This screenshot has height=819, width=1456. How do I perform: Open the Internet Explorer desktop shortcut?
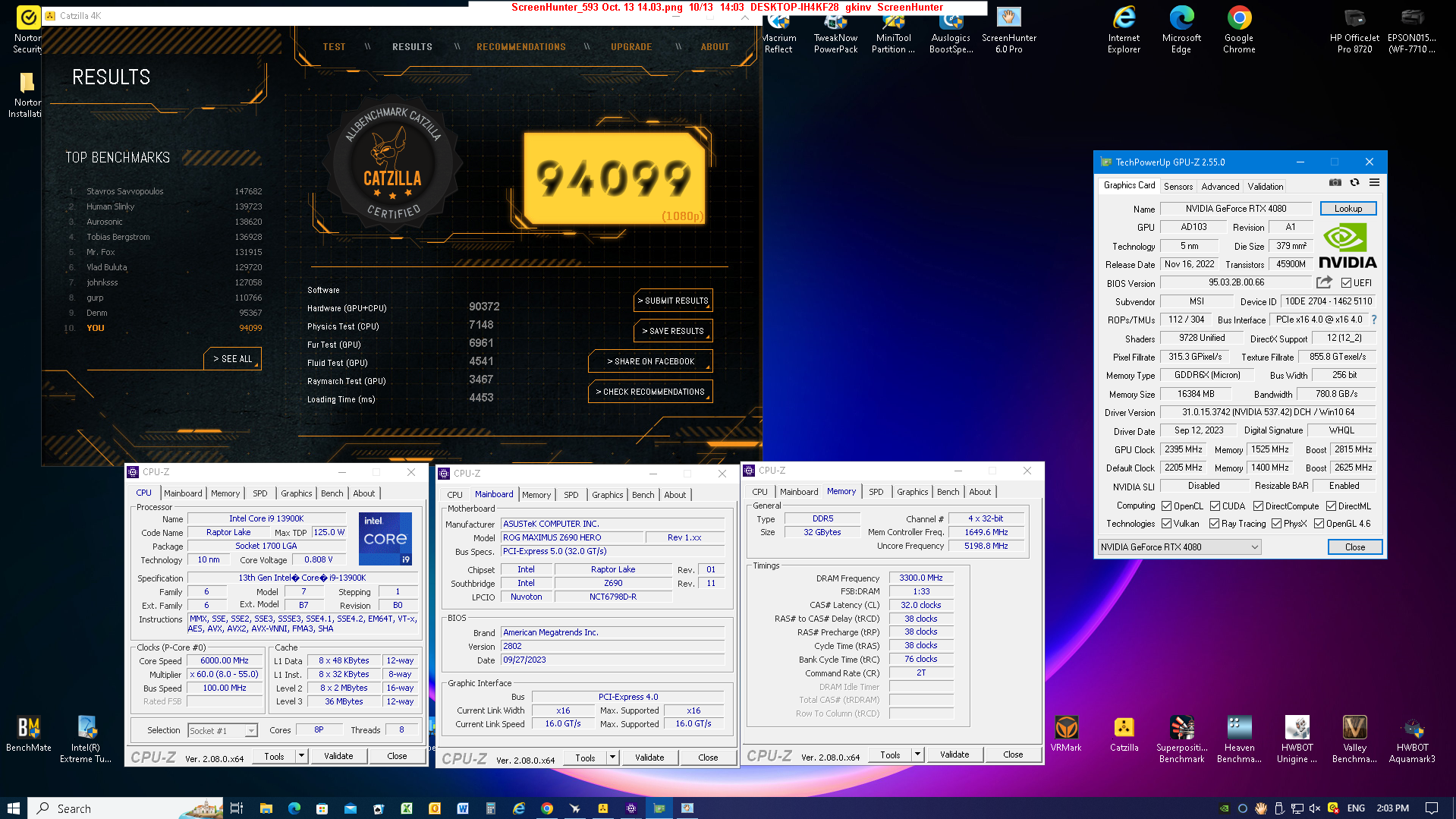tap(1124, 30)
